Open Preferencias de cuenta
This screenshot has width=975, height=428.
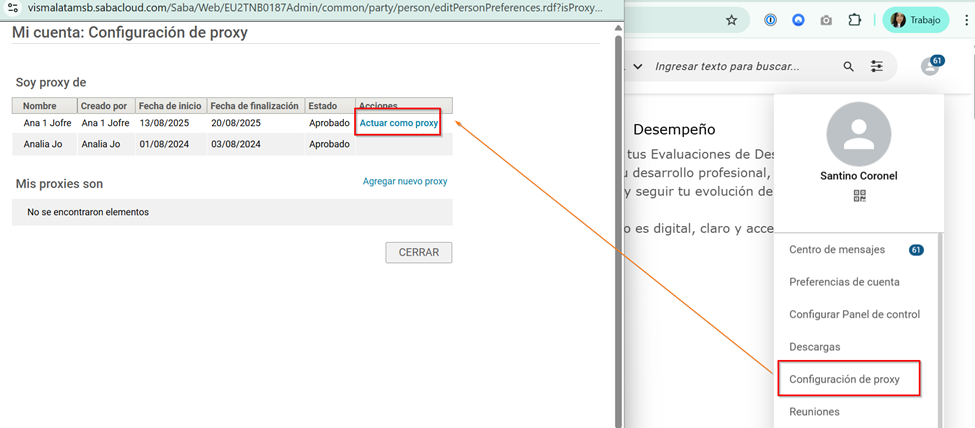tap(844, 282)
